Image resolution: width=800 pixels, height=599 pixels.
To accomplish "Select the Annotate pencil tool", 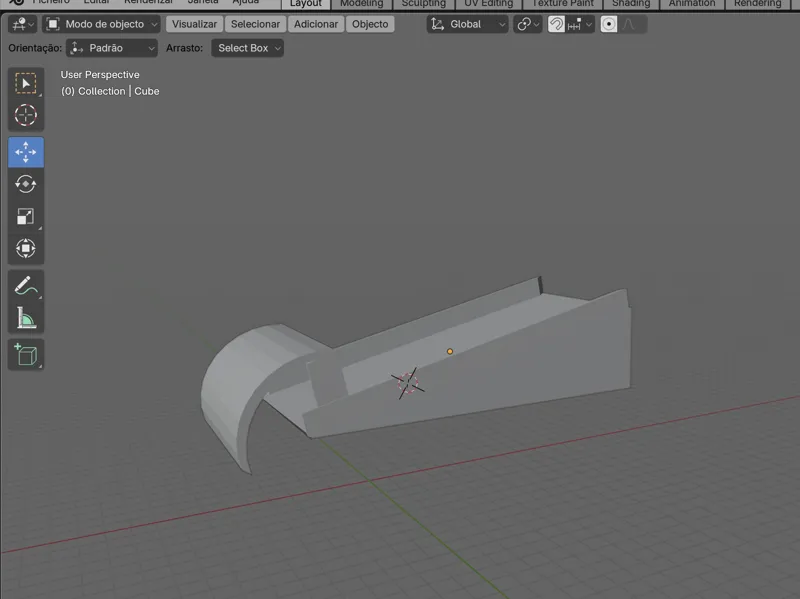I will tap(26, 286).
